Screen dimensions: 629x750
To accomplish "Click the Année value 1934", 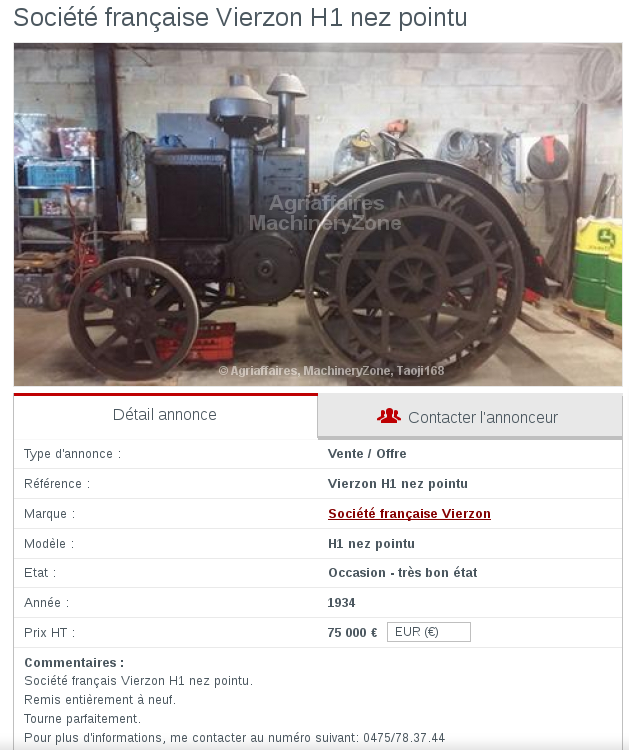I will click(x=341, y=603).
